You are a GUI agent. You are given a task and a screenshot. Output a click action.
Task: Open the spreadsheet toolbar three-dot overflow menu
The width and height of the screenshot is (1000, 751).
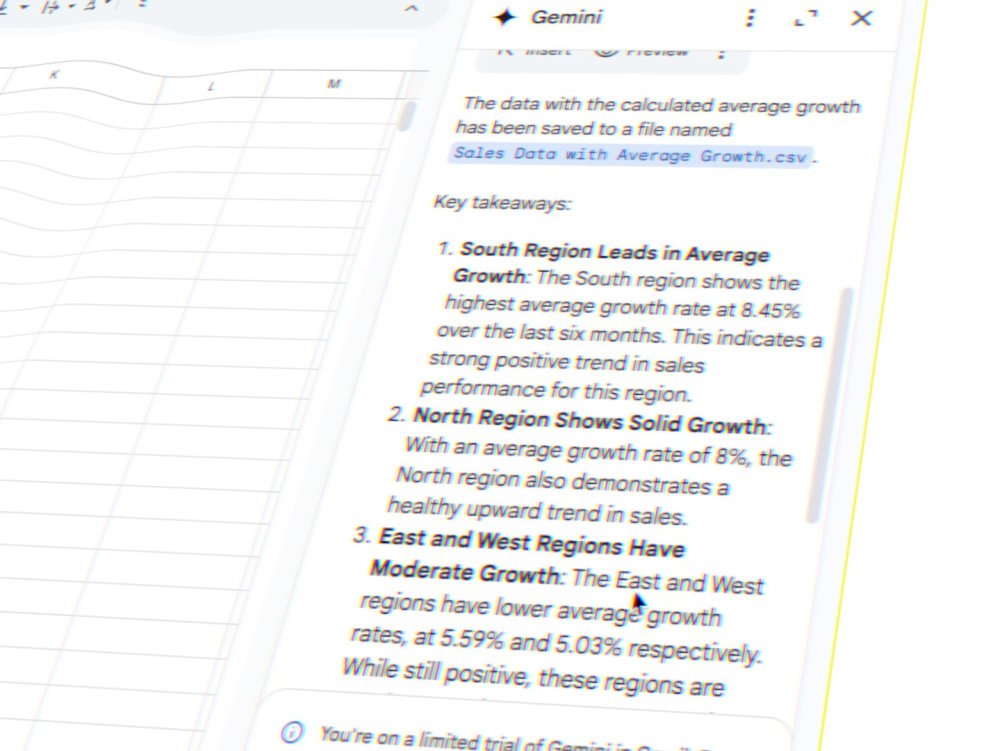(x=142, y=4)
